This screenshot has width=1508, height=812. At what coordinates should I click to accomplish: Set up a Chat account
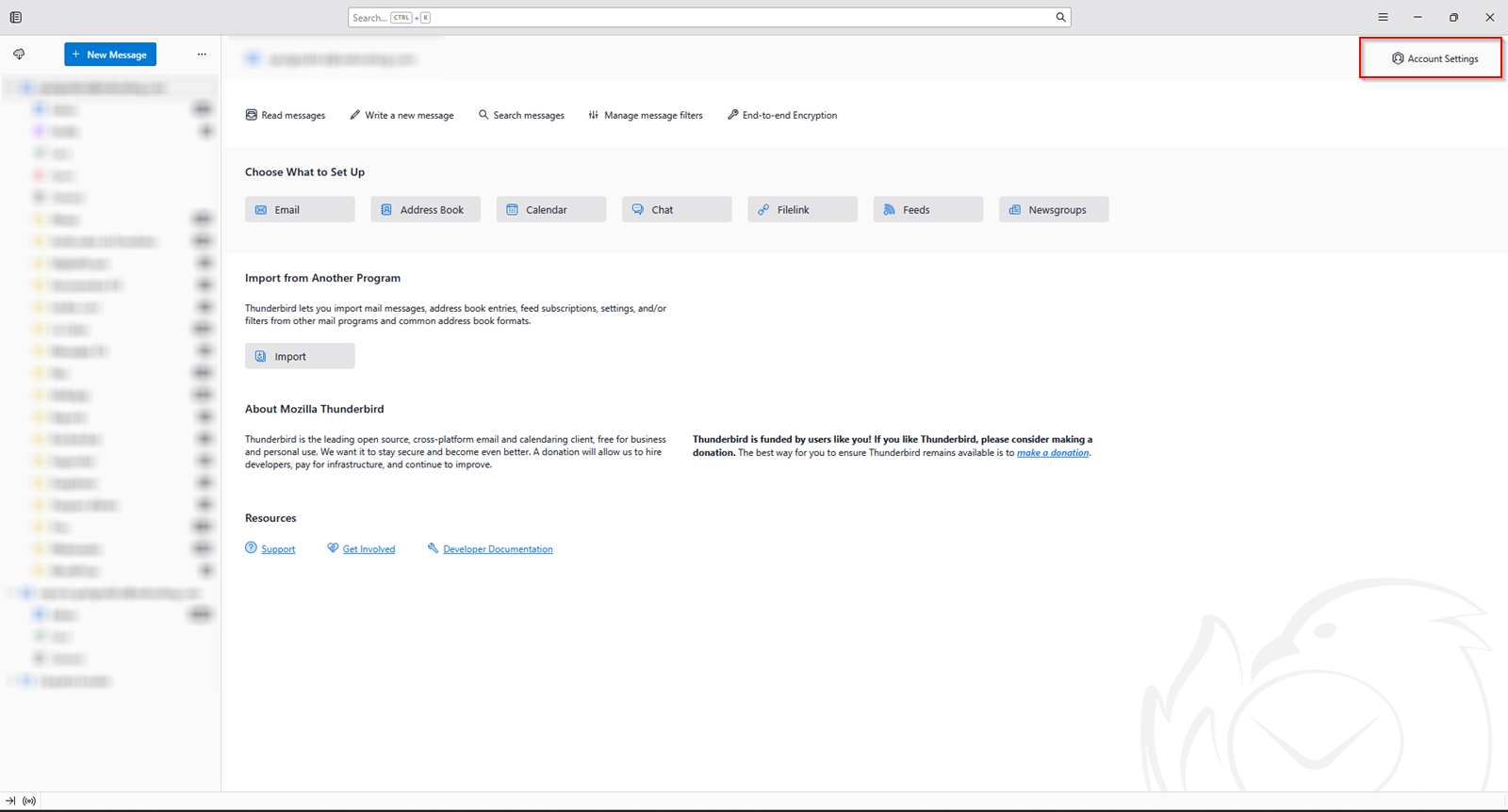(677, 209)
